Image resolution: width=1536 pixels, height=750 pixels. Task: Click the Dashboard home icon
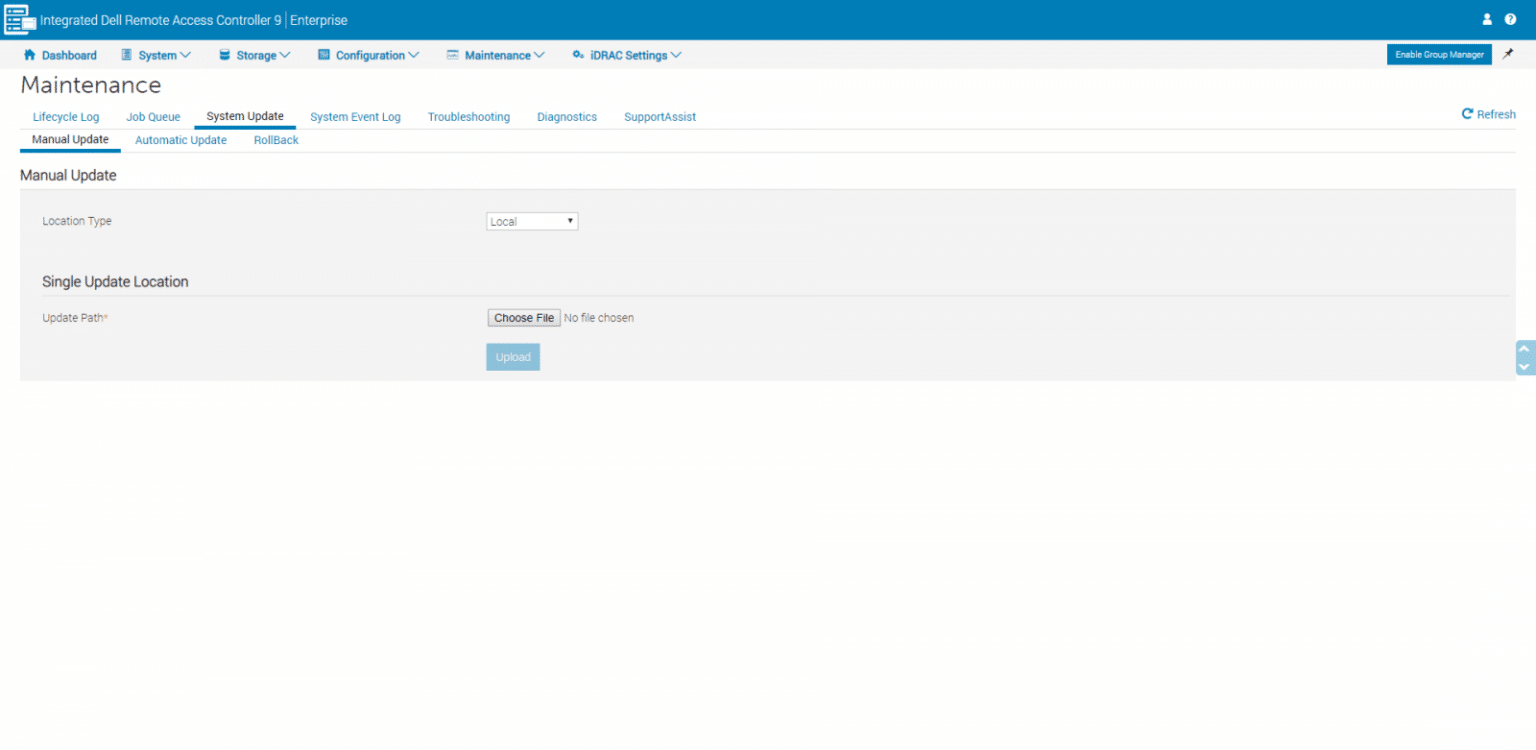click(x=29, y=55)
